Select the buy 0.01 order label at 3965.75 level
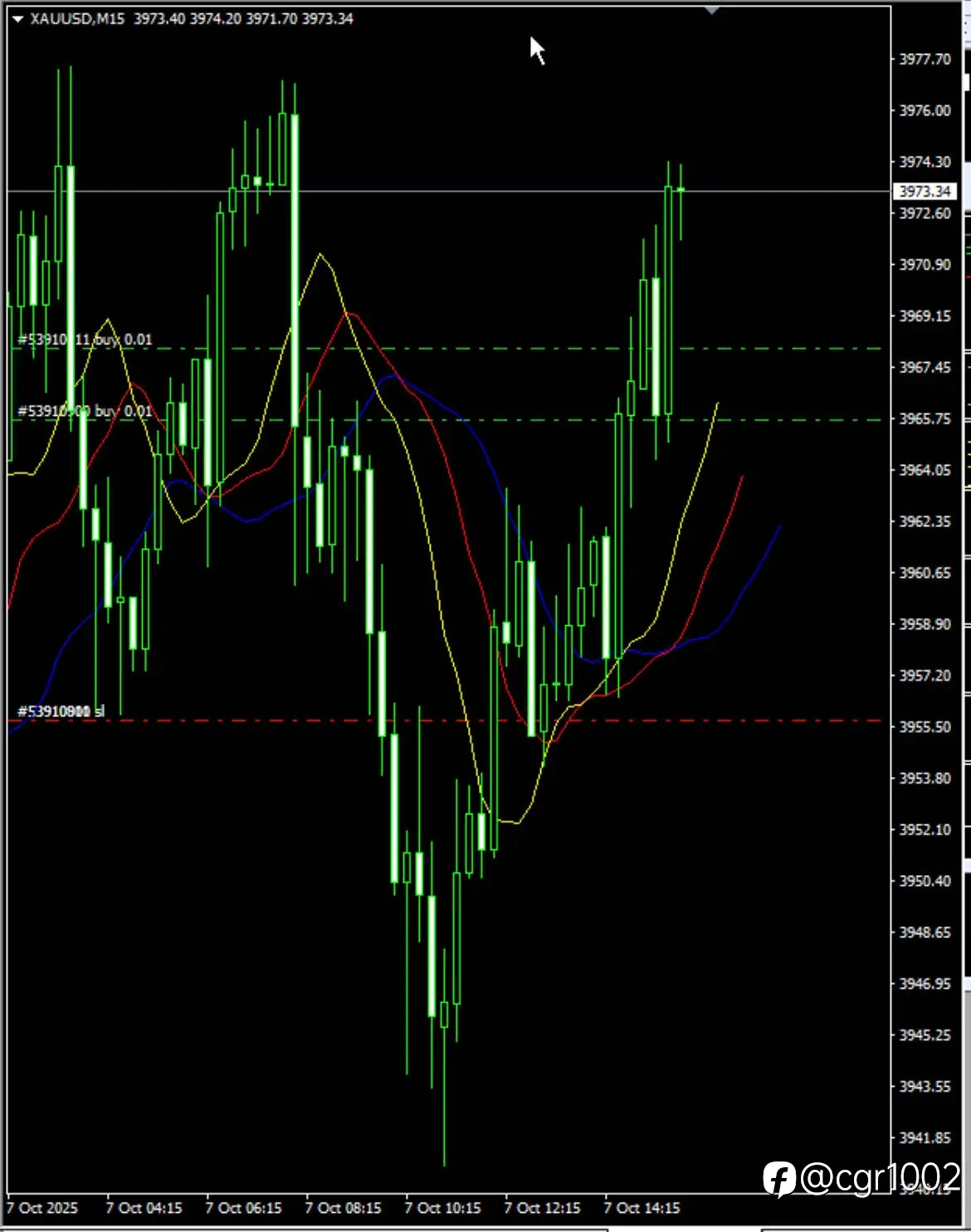 (85, 411)
